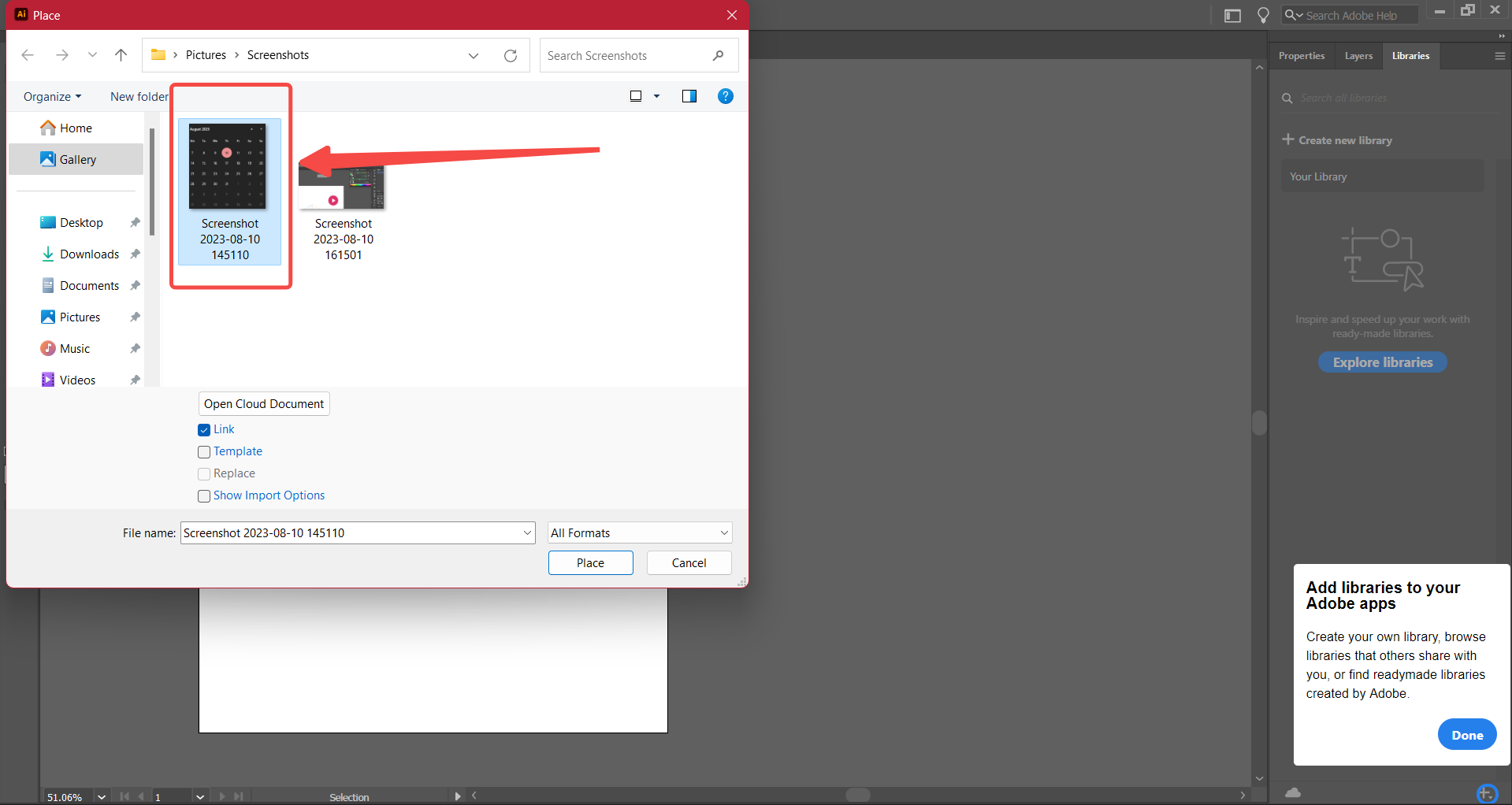Click Screenshots in the breadcrumb path
The height and width of the screenshot is (805, 1512).
pos(278,55)
